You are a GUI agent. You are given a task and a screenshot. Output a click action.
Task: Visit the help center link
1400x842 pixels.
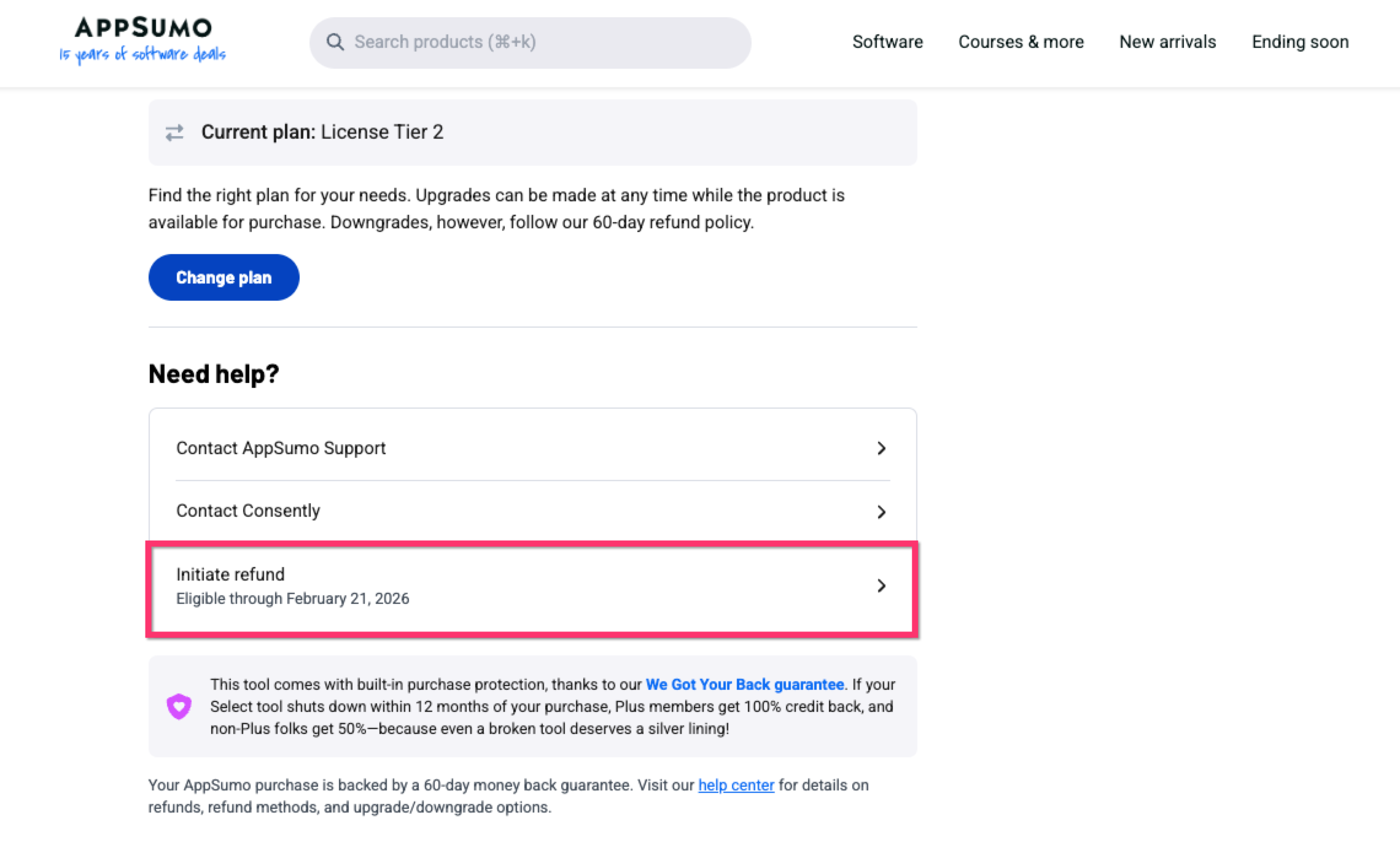tap(736, 785)
